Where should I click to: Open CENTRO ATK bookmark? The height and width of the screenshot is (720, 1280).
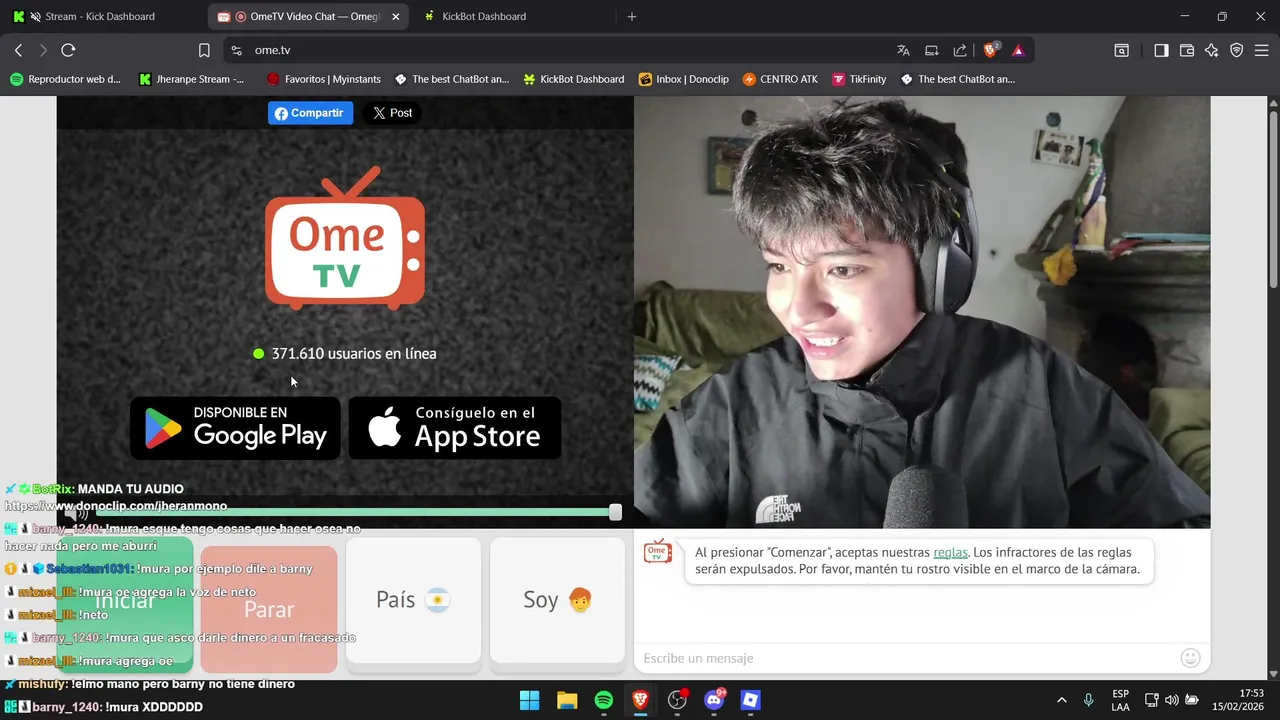coord(780,79)
